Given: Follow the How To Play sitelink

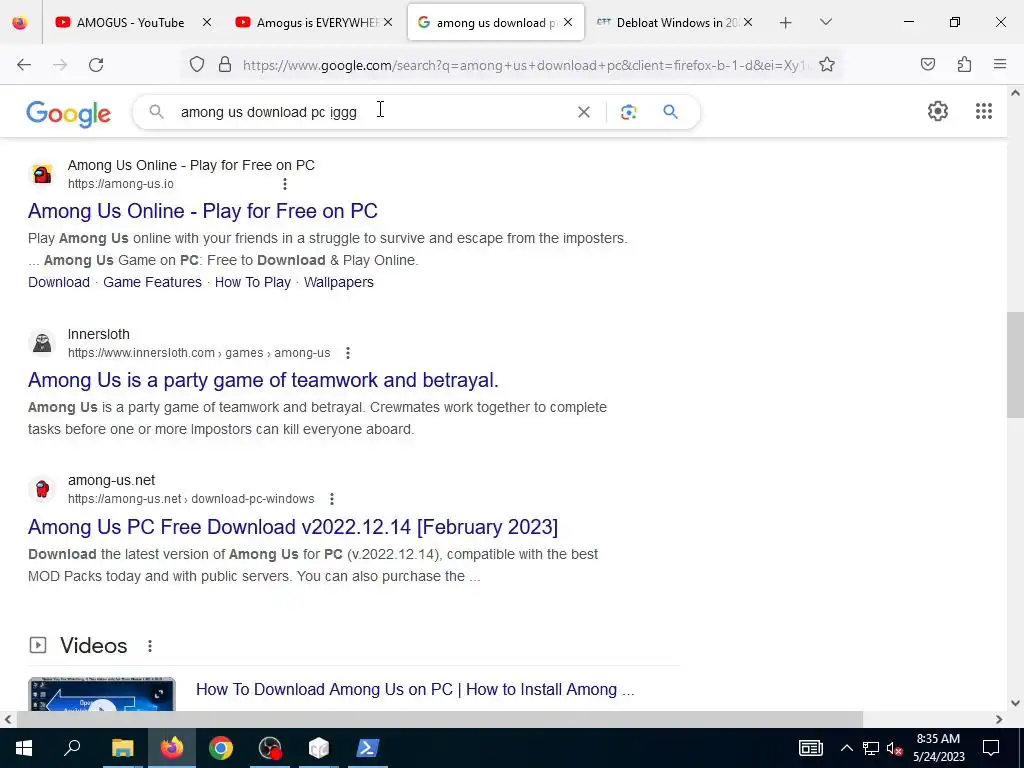Looking at the screenshot, I should click(x=253, y=283).
